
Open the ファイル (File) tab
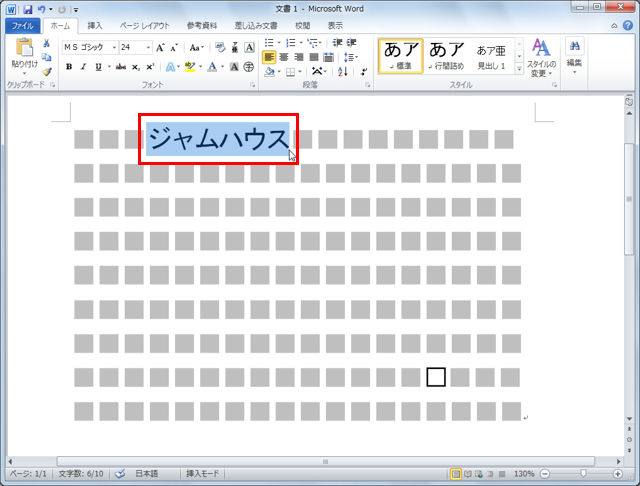(22, 26)
